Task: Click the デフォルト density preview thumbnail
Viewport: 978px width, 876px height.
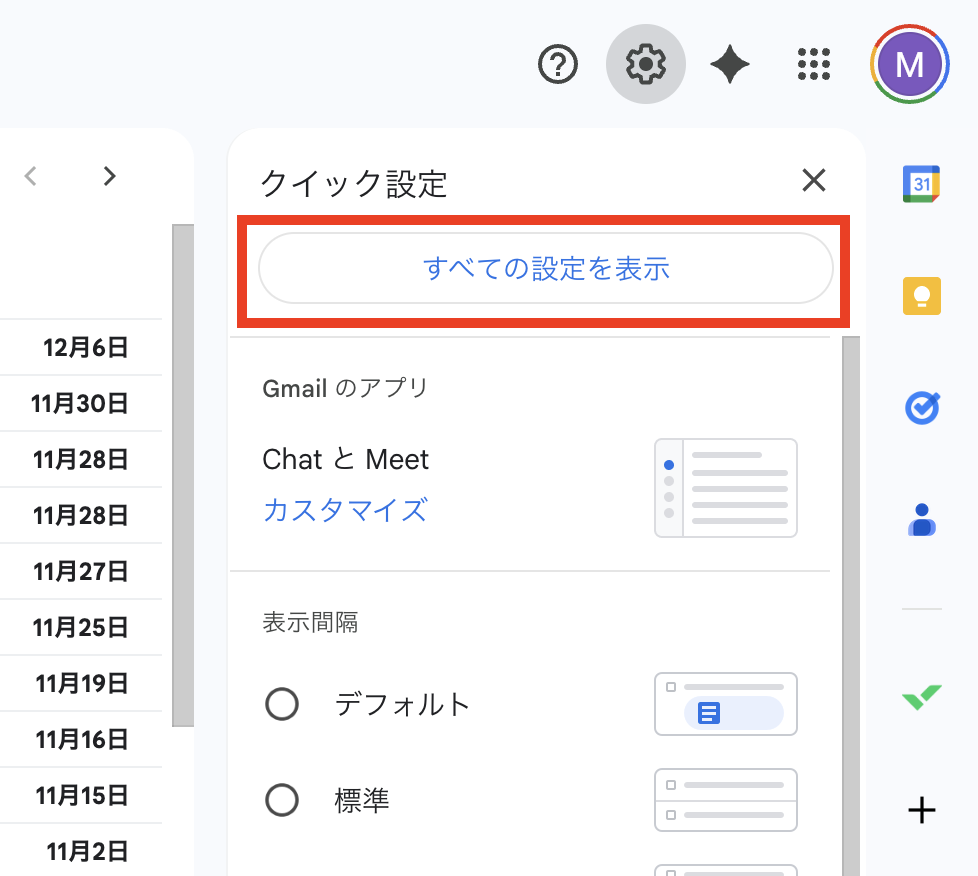Action: point(725,704)
